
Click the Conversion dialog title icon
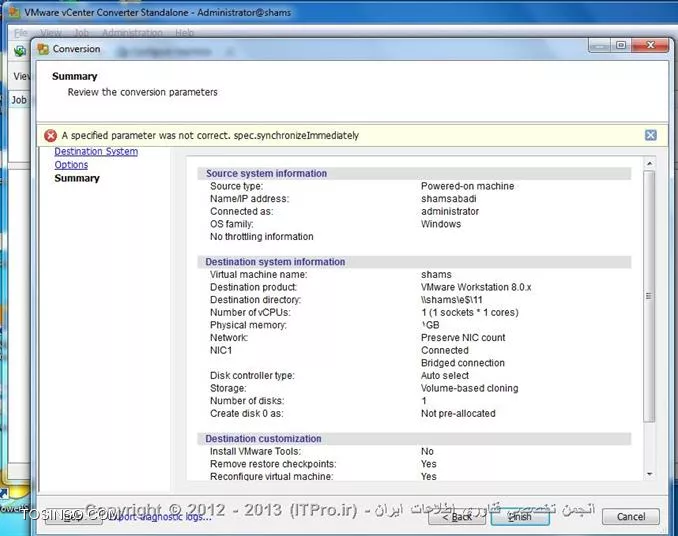click(x=43, y=49)
